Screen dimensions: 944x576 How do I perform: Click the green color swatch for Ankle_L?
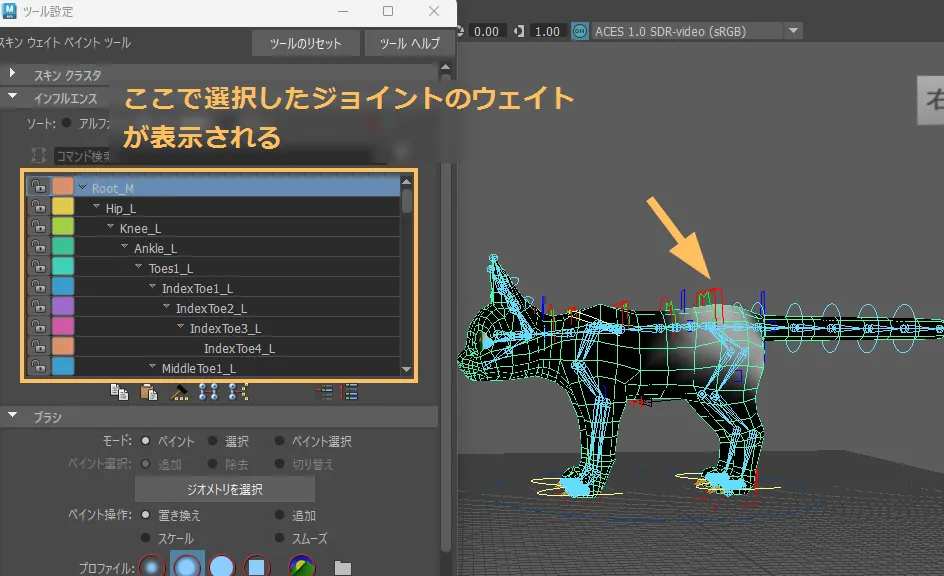63,248
